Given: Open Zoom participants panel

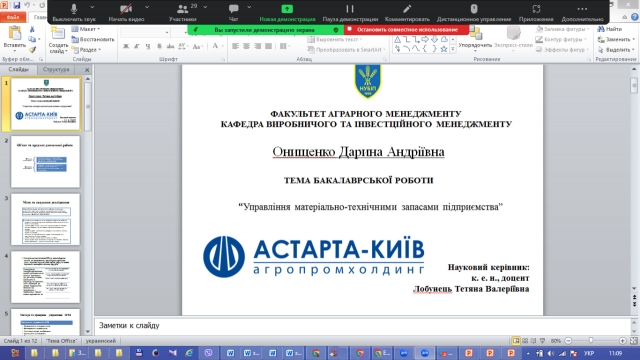Looking at the screenshot, I should pos(182,12).
